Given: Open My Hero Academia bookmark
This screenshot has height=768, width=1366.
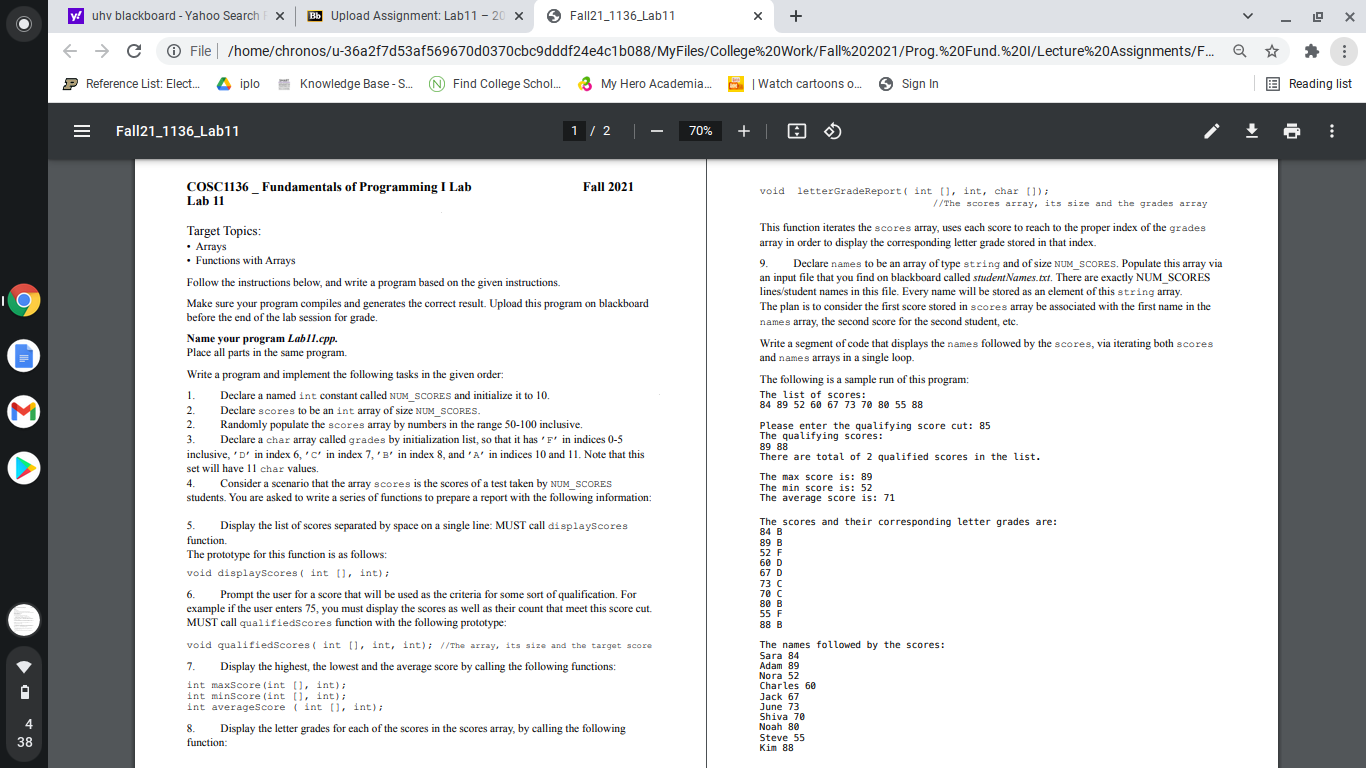Looking at the screenshot, I should (x=645, y=84).
